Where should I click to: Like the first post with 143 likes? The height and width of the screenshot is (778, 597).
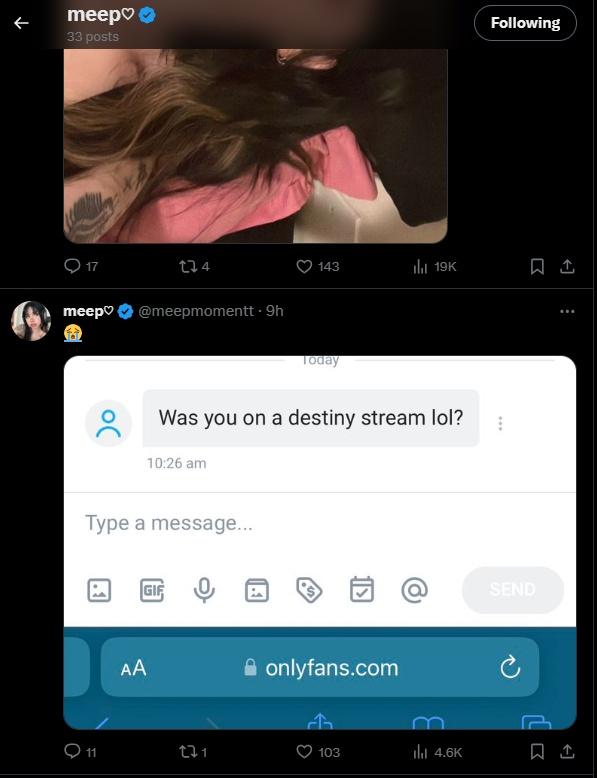318,266
